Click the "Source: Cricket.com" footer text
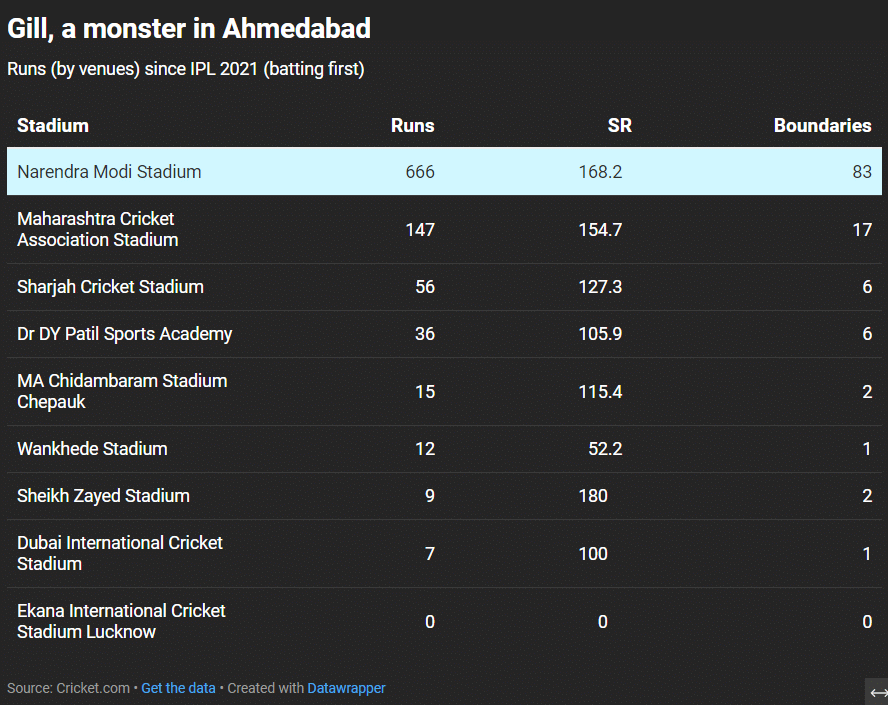 point(68,688)
